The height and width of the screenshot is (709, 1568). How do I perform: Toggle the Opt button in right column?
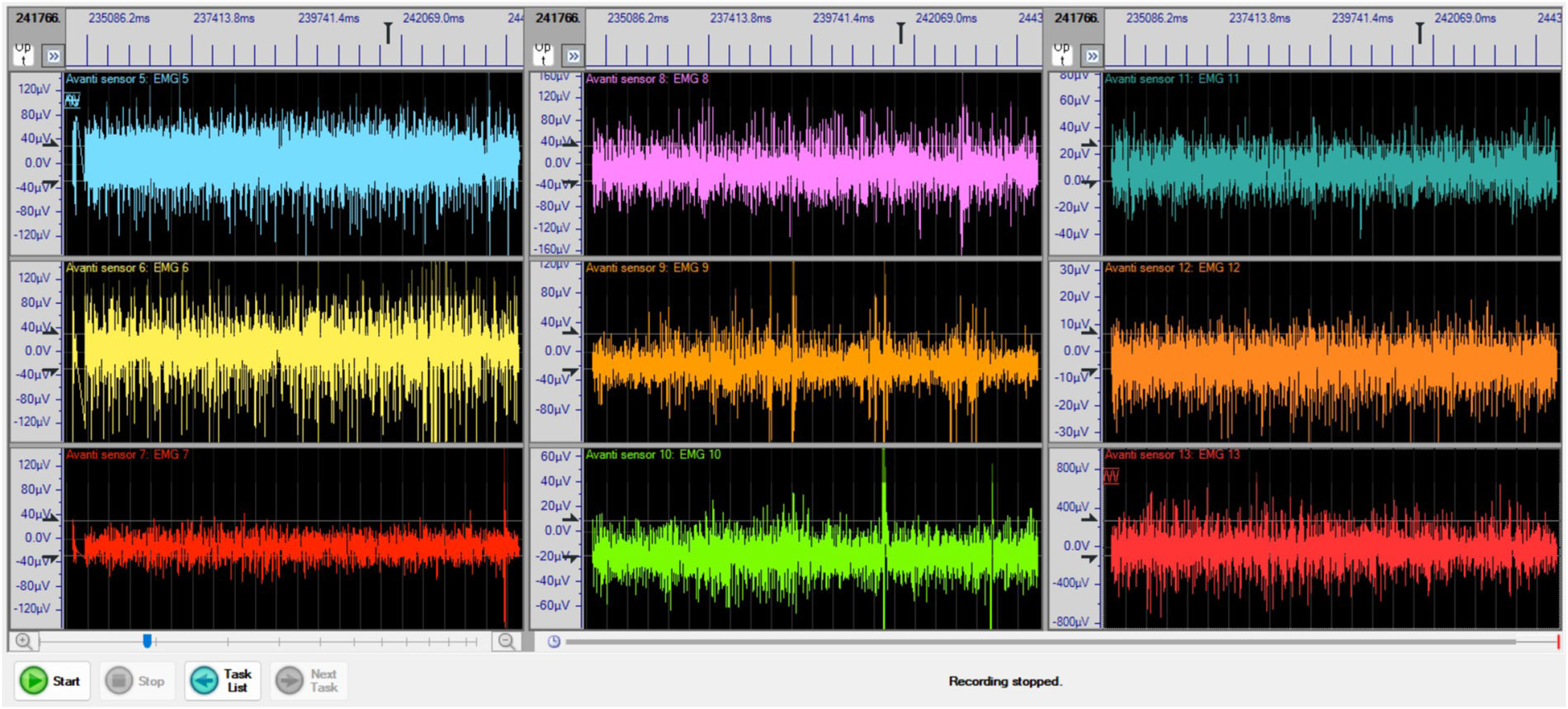[x=1062, y=54]
